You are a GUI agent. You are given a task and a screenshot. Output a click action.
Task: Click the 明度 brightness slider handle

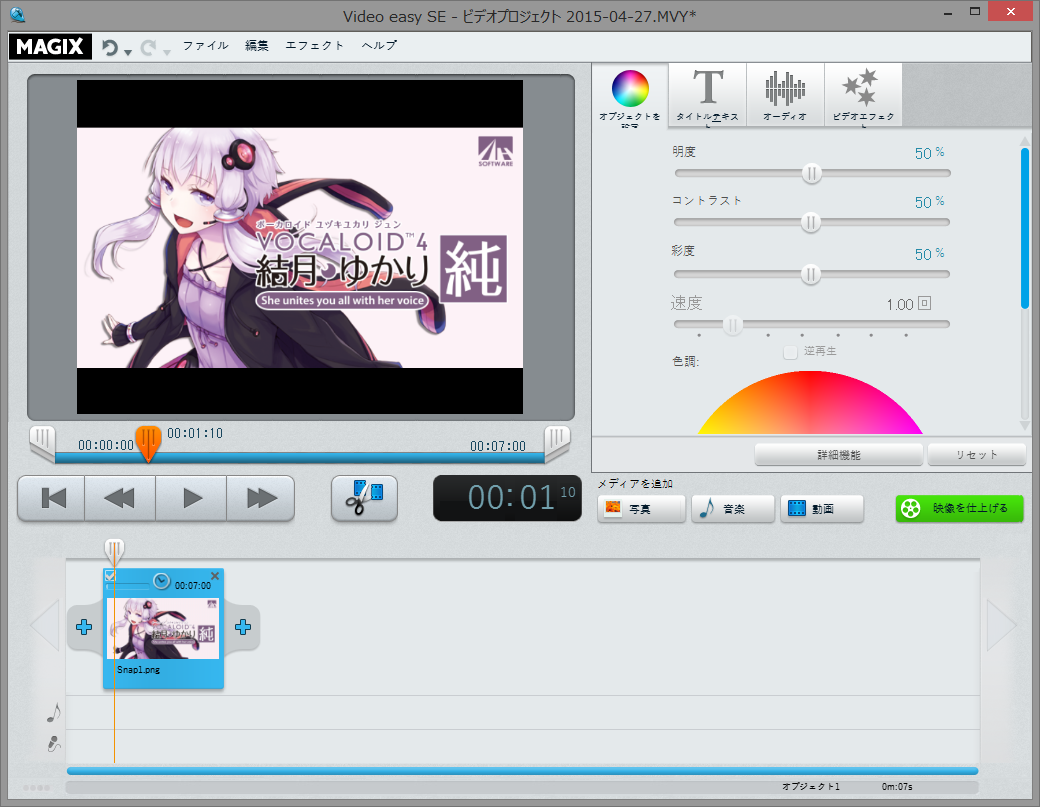pos(811,173)
